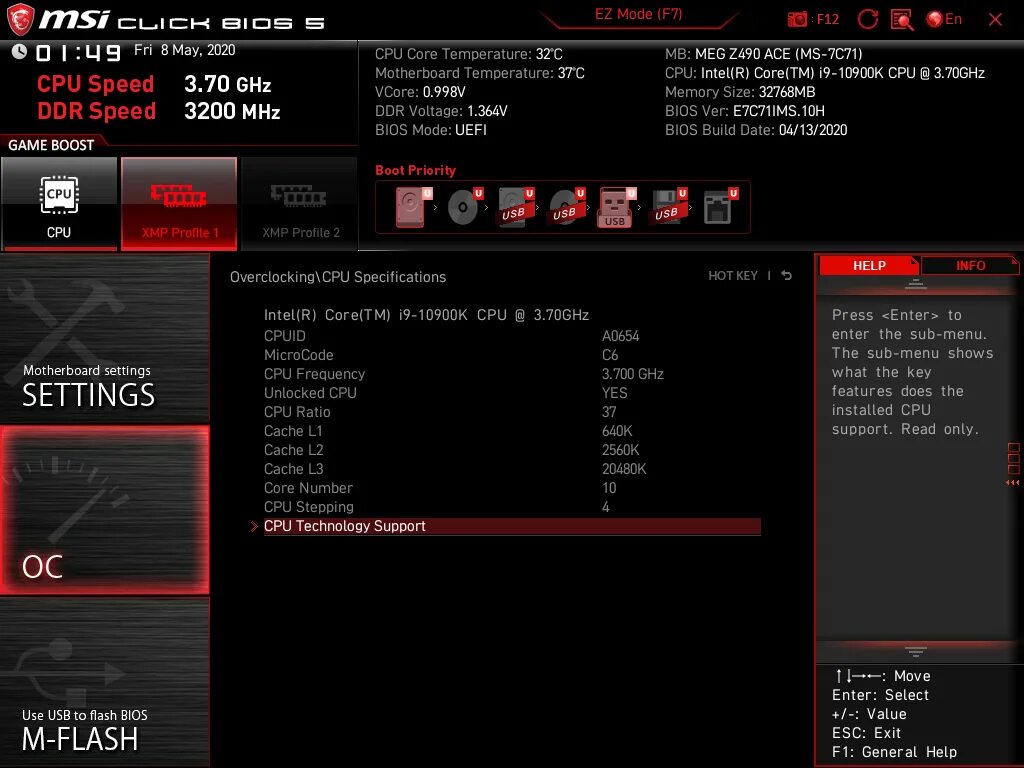Screen dimensions: 1024x768
Task: Select the Core Number row
Action: (512, 488)
